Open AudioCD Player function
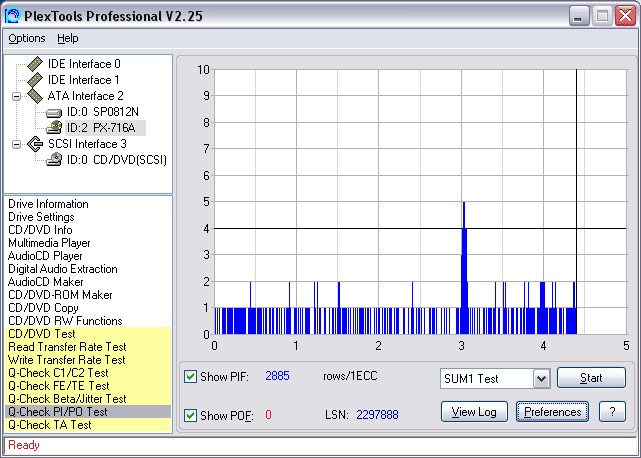 point(45,256)
